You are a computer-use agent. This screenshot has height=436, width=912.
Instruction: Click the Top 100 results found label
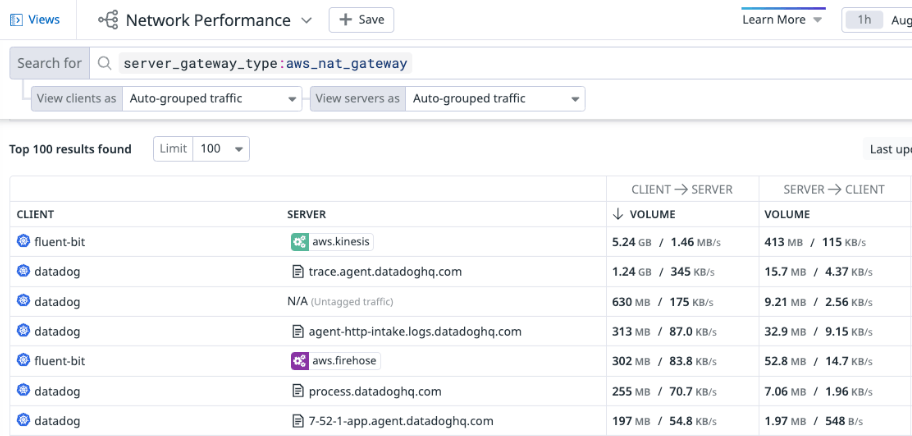[70, 149]
